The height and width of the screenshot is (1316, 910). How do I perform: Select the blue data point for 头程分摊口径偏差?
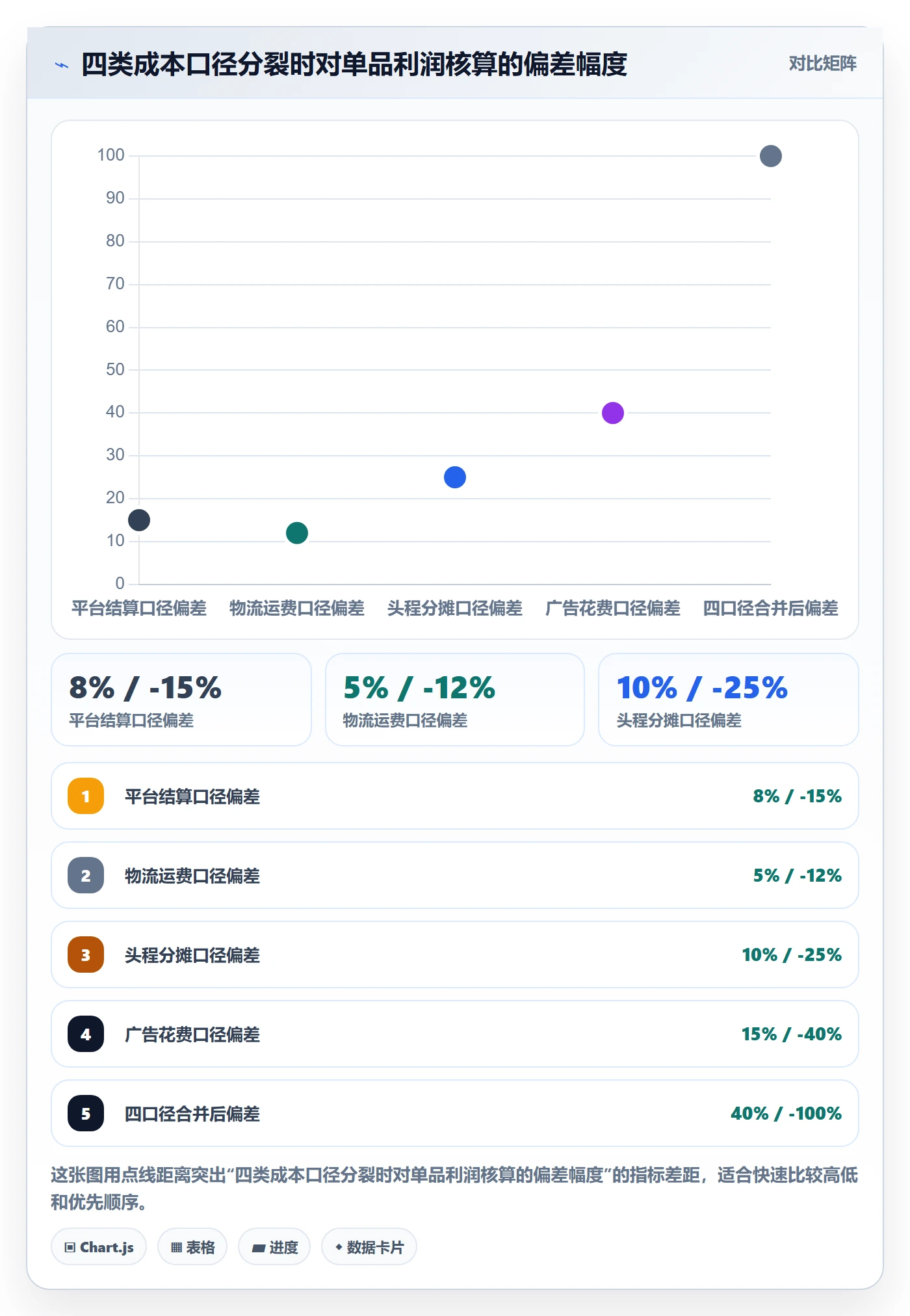pos(455,477)
